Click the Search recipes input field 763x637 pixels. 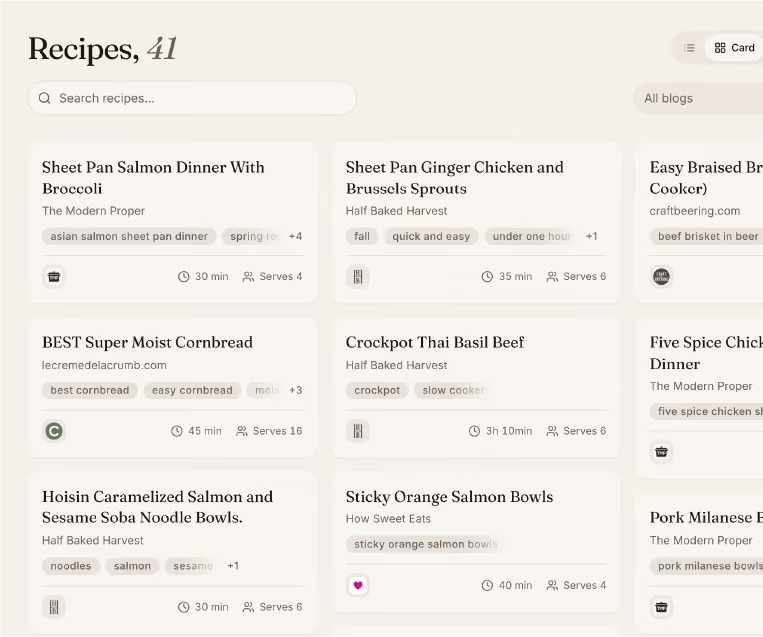[192, 98]
